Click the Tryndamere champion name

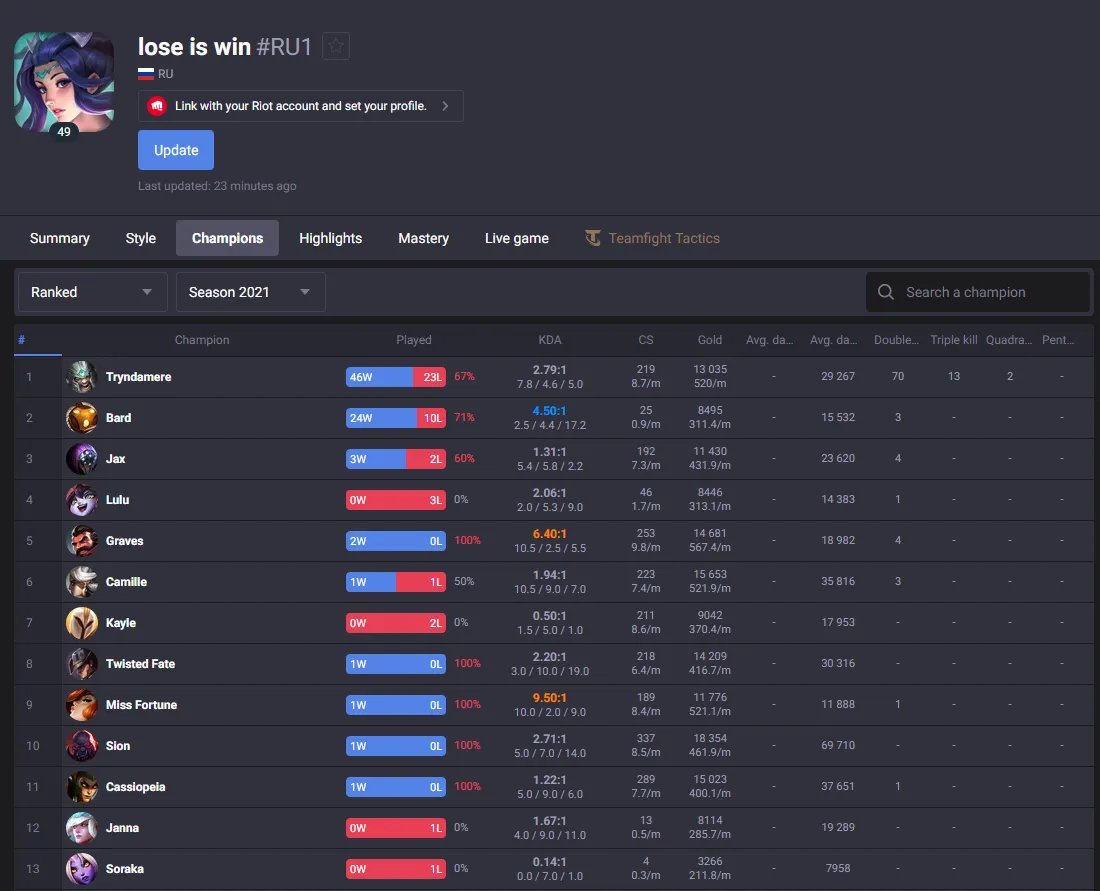(x=139, y=377)
